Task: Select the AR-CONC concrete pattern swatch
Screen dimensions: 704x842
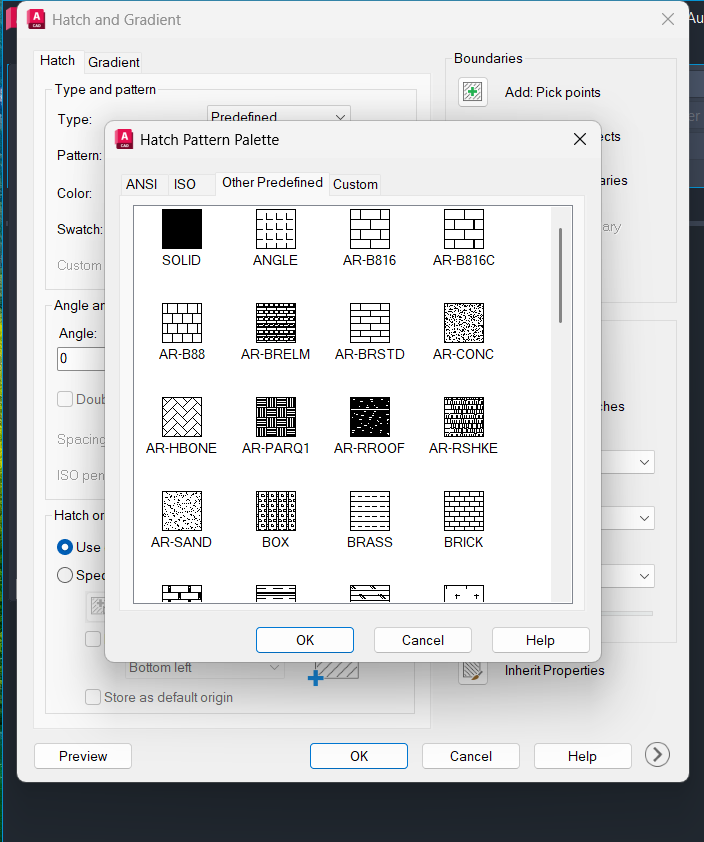Action: [x=463, y=323]
